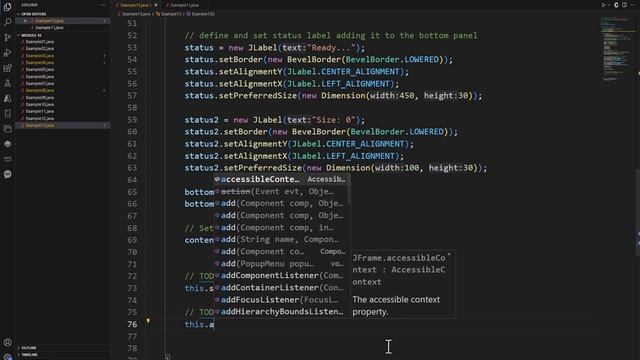Open Example03.java in file tree

coord(40,56)
